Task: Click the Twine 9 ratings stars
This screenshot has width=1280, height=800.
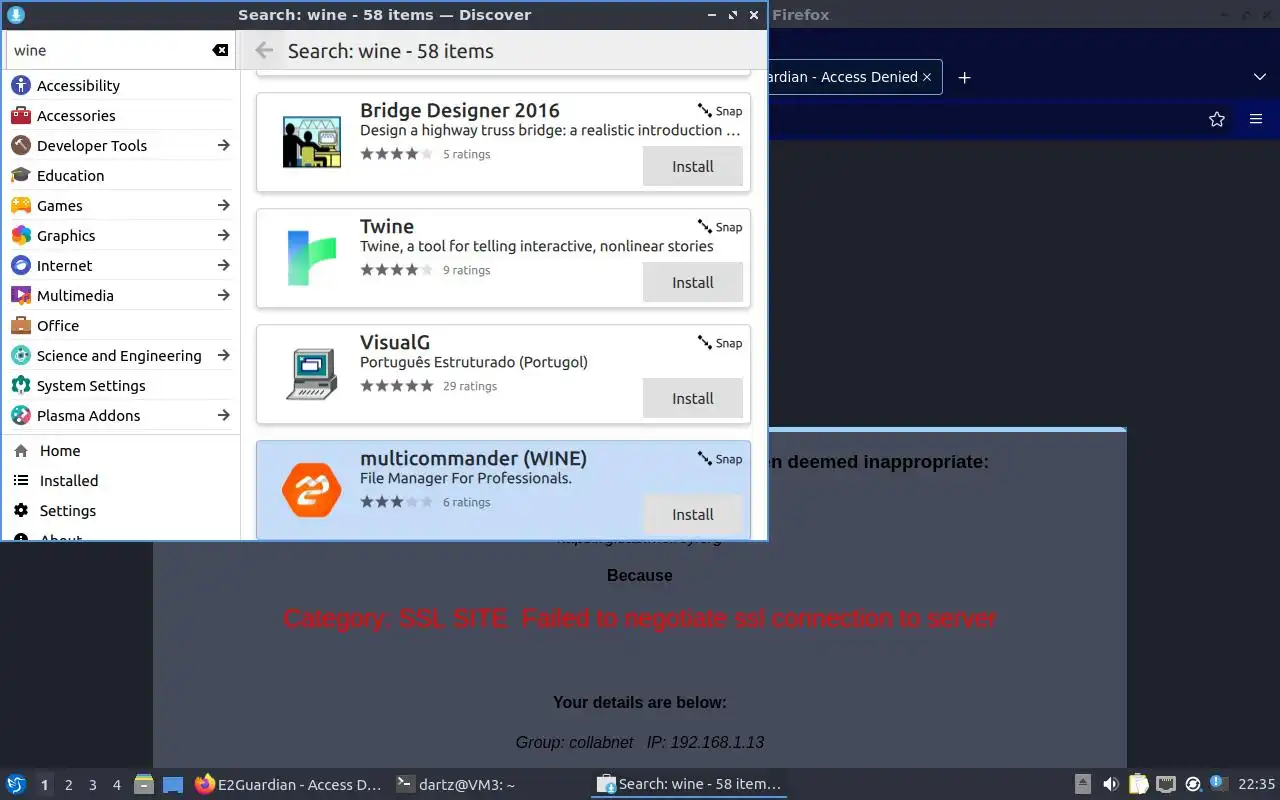Action: point(396,270)
